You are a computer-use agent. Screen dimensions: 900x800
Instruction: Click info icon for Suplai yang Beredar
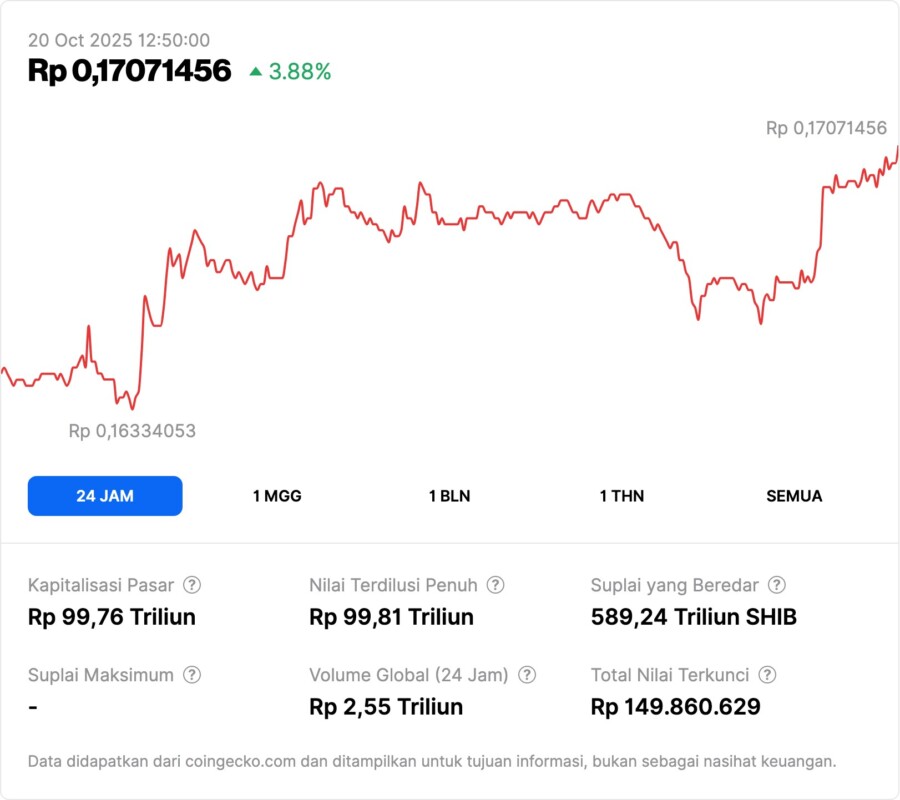(x=776, y=585)
